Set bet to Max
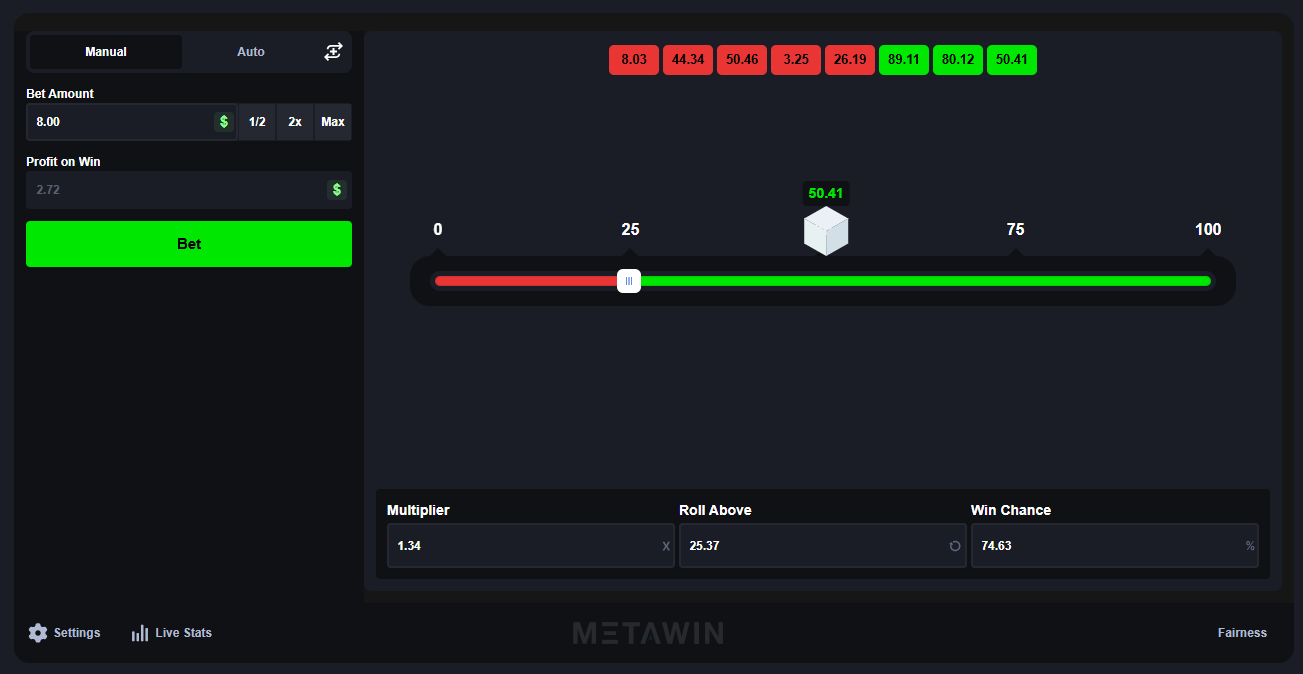 [x=333, y=122]
